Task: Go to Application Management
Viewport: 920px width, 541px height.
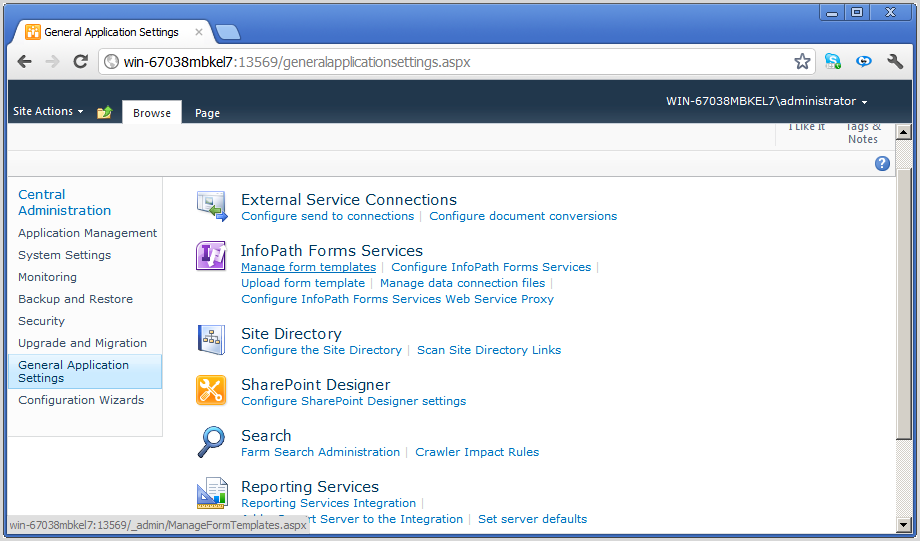Action: (x=87, y=233)
